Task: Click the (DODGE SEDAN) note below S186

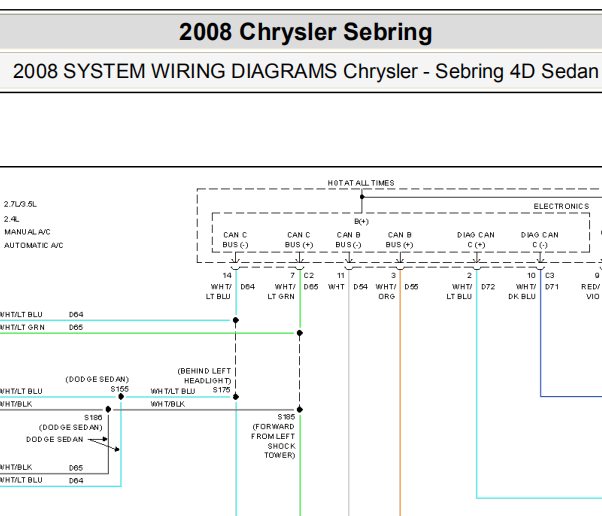Action: coord(71,427)
